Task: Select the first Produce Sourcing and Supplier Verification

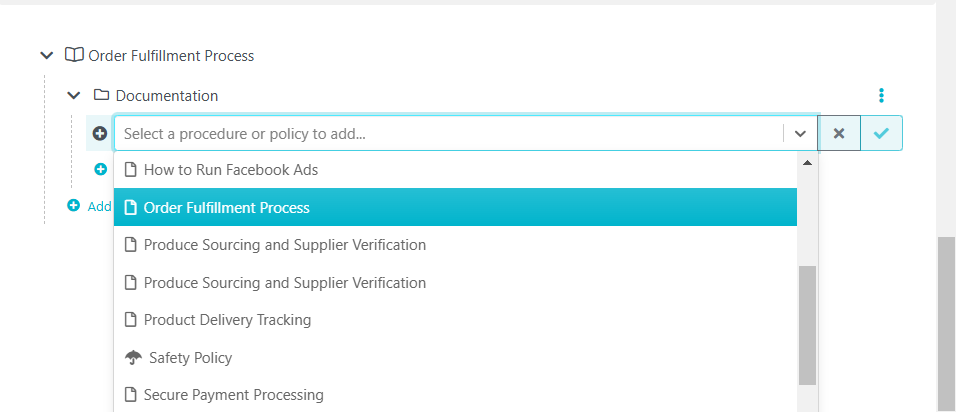Action: tap(455, 245)
